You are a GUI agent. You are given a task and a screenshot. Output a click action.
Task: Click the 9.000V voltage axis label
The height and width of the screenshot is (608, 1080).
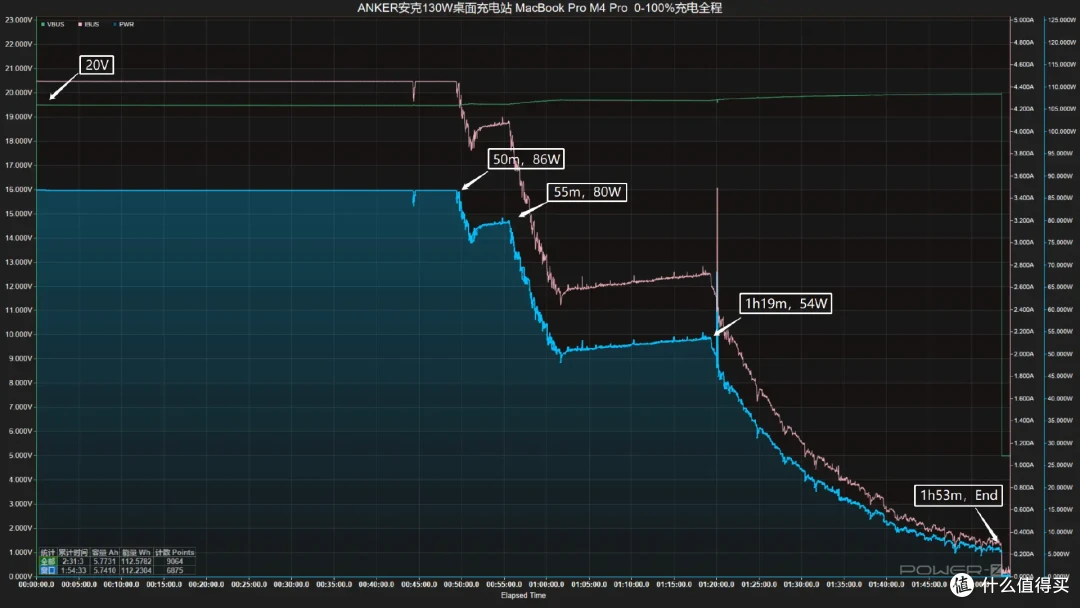point(19,359)
